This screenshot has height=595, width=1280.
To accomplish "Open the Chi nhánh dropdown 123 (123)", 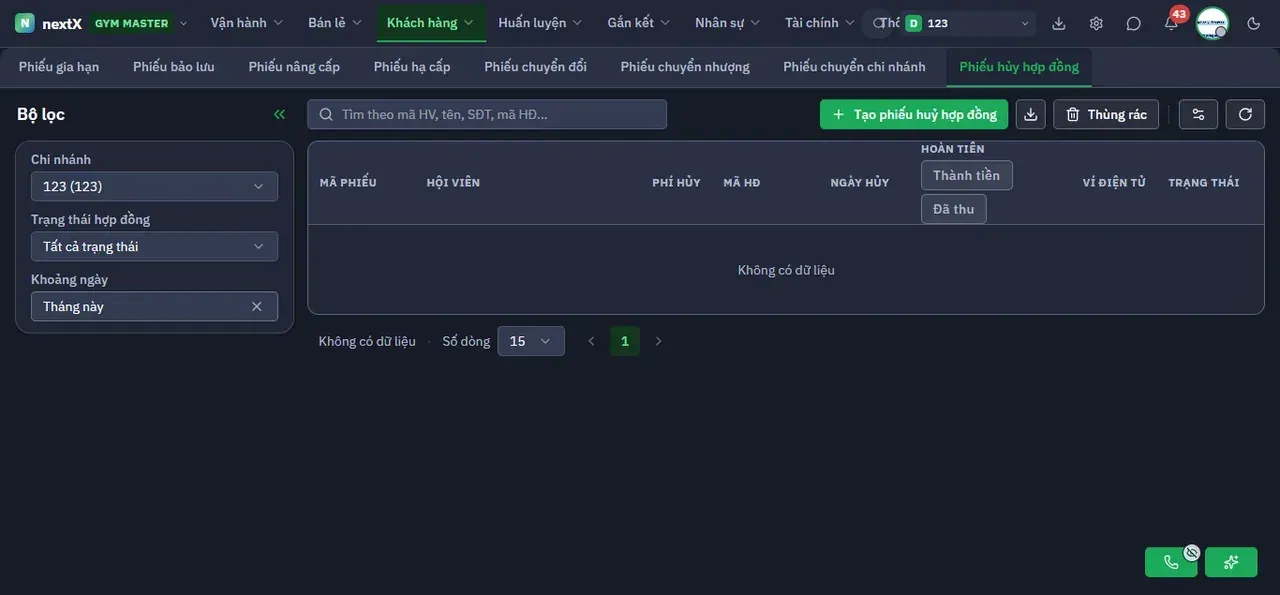I will pyautogui.click(x=154, y=187).
